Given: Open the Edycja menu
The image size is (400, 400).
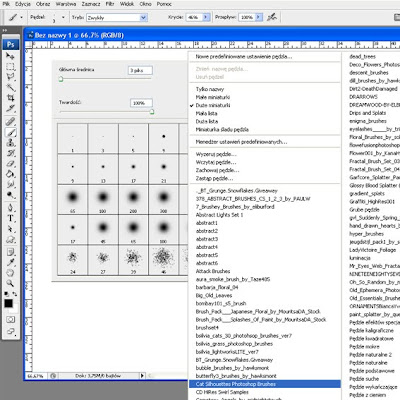Looking at the screenshot, I should click(x=23, y=4).
